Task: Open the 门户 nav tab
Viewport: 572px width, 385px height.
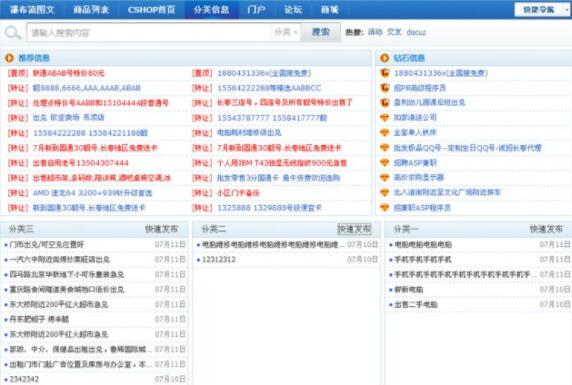Action: pos(256,9)
